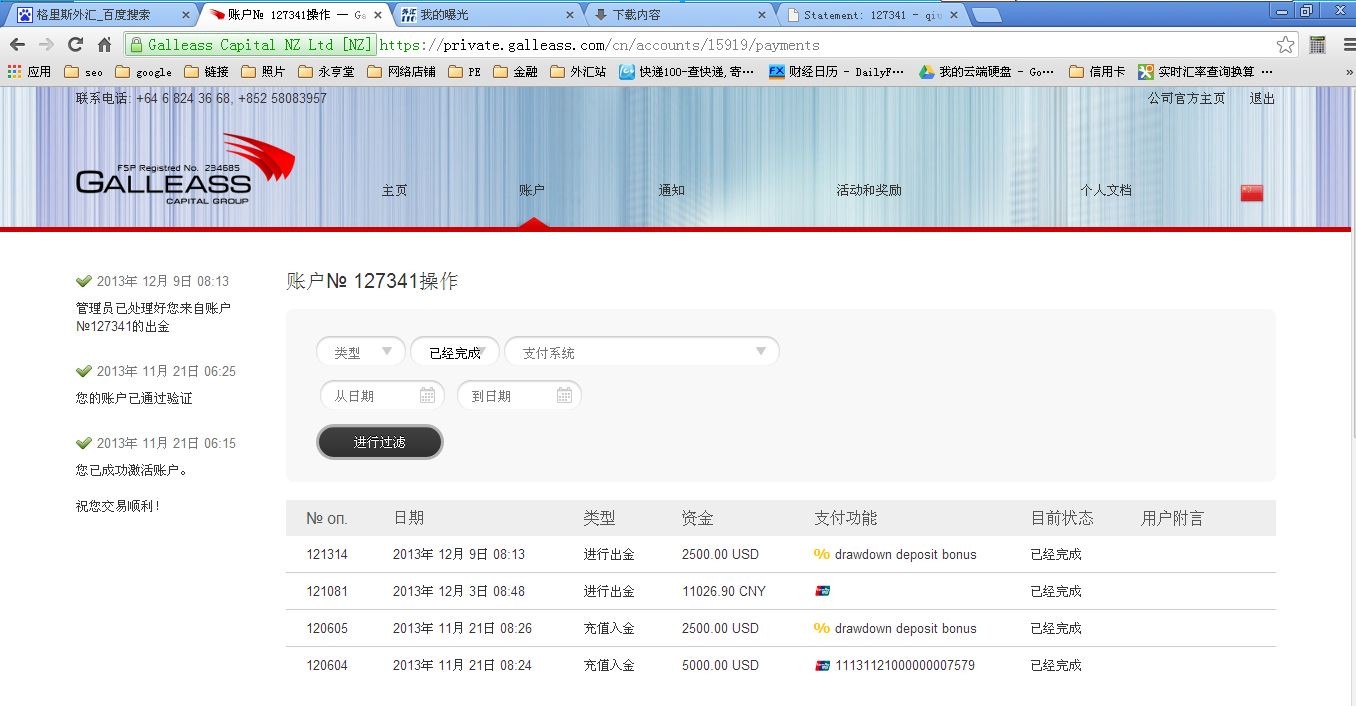Screen dimensions: 1356x706
Task: Open the calculator extension icon
Action: pyautogui.click(x=1317, y=45)
